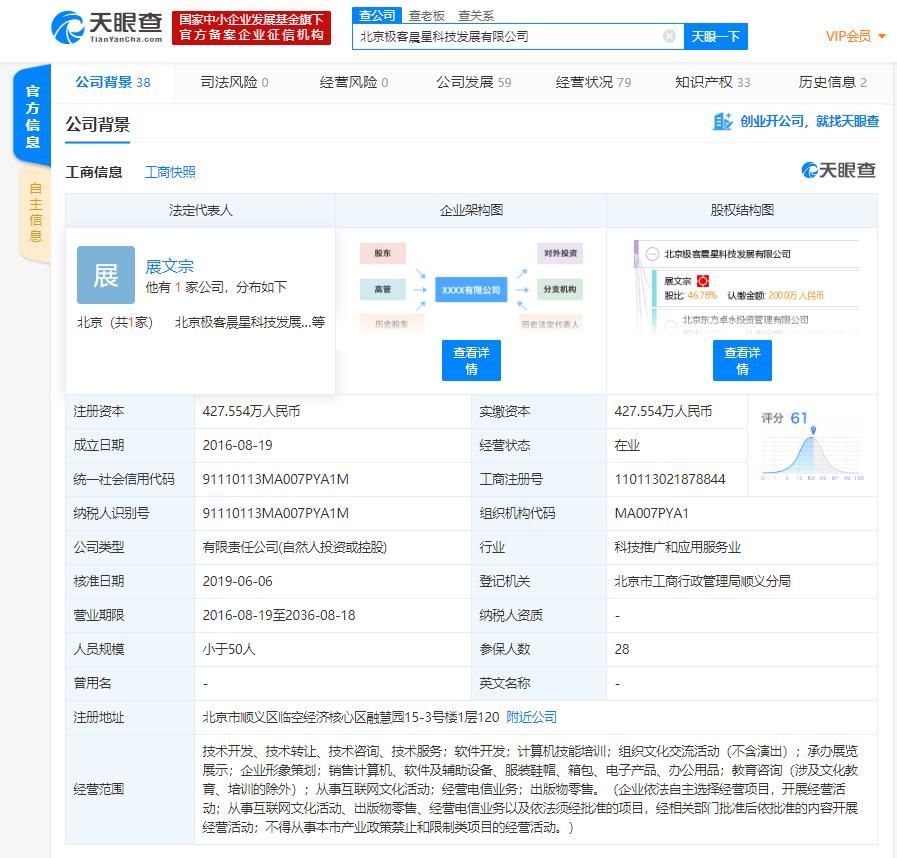Click 查看详情 under the 股权结构图 panel
Viewport: 897px width, 858px height.
pos(742,360)
